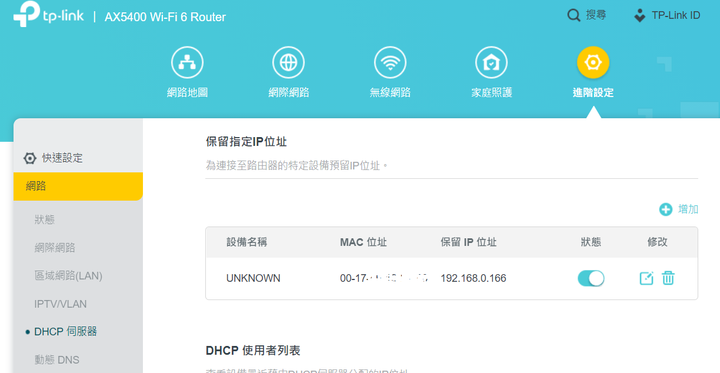Click the 增加 add link
Viewport: 720px width, 373px height.
688,209
